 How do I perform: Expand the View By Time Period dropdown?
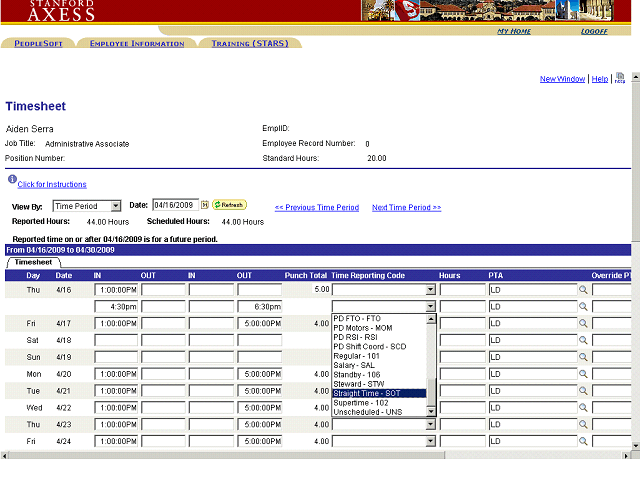click(115, 206)
